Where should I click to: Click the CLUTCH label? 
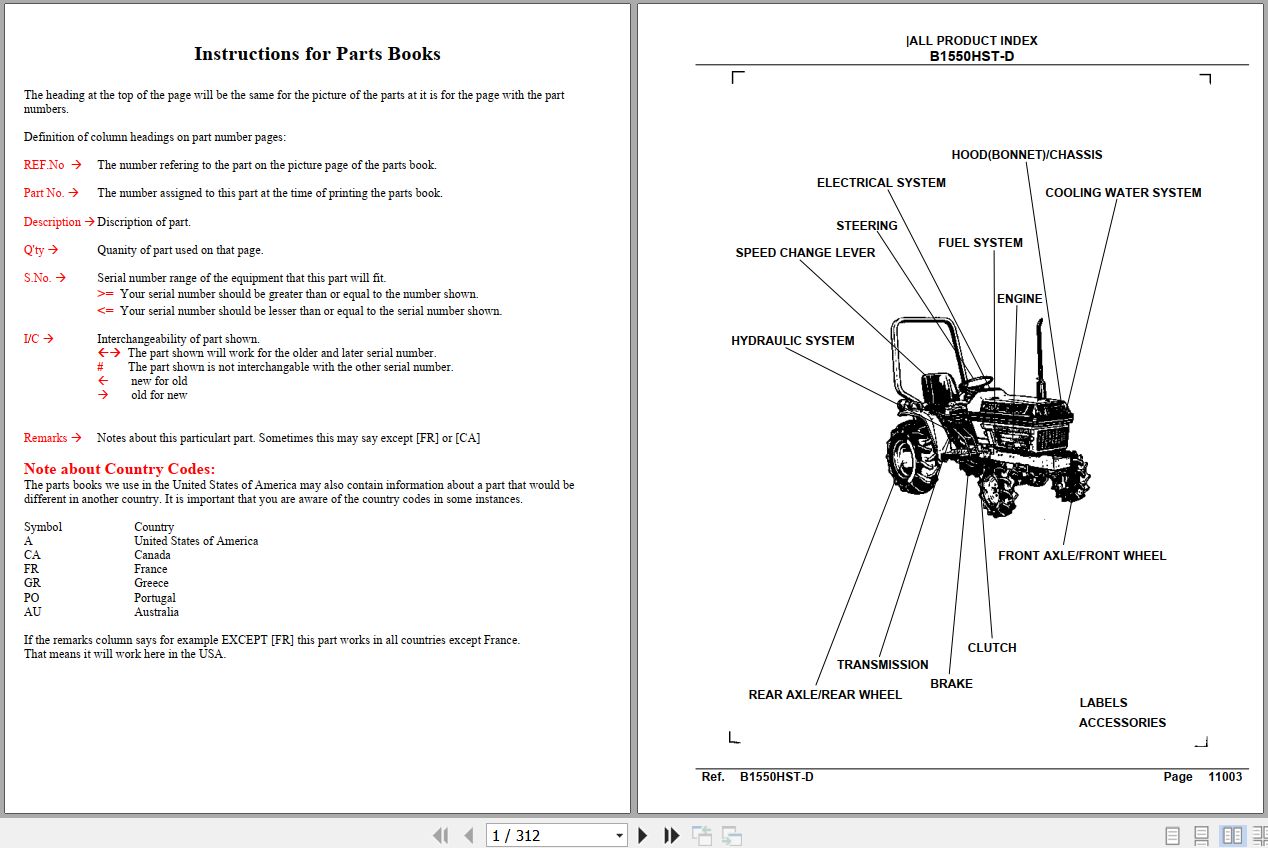(992, 648)
